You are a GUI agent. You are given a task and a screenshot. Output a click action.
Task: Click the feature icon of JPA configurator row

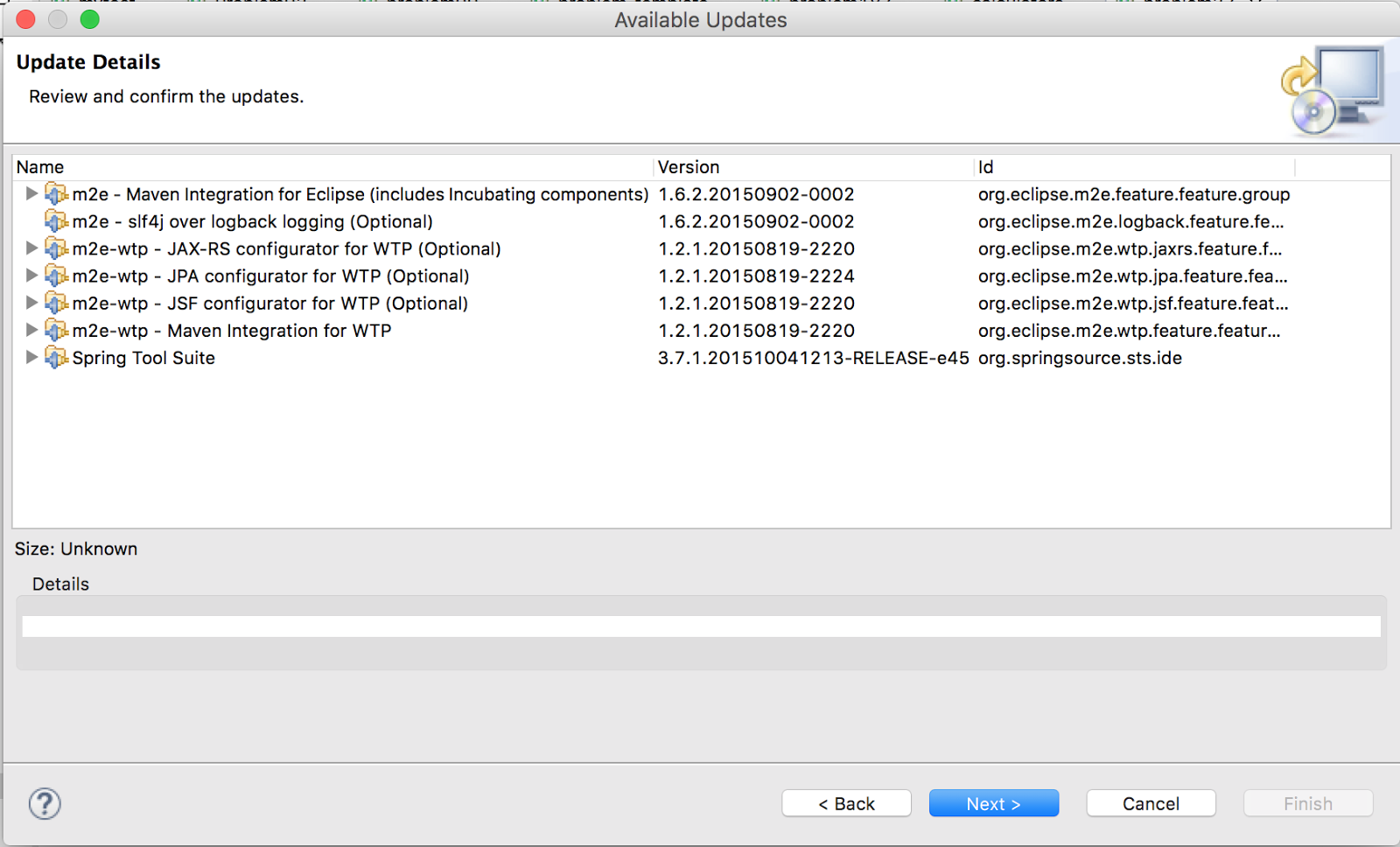(x=57, y=276)
